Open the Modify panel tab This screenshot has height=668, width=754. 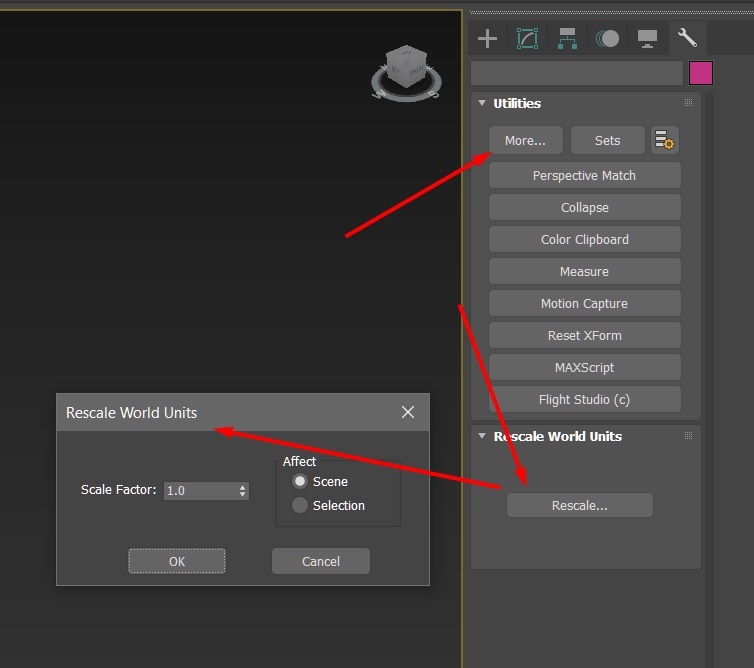point(527,38)
